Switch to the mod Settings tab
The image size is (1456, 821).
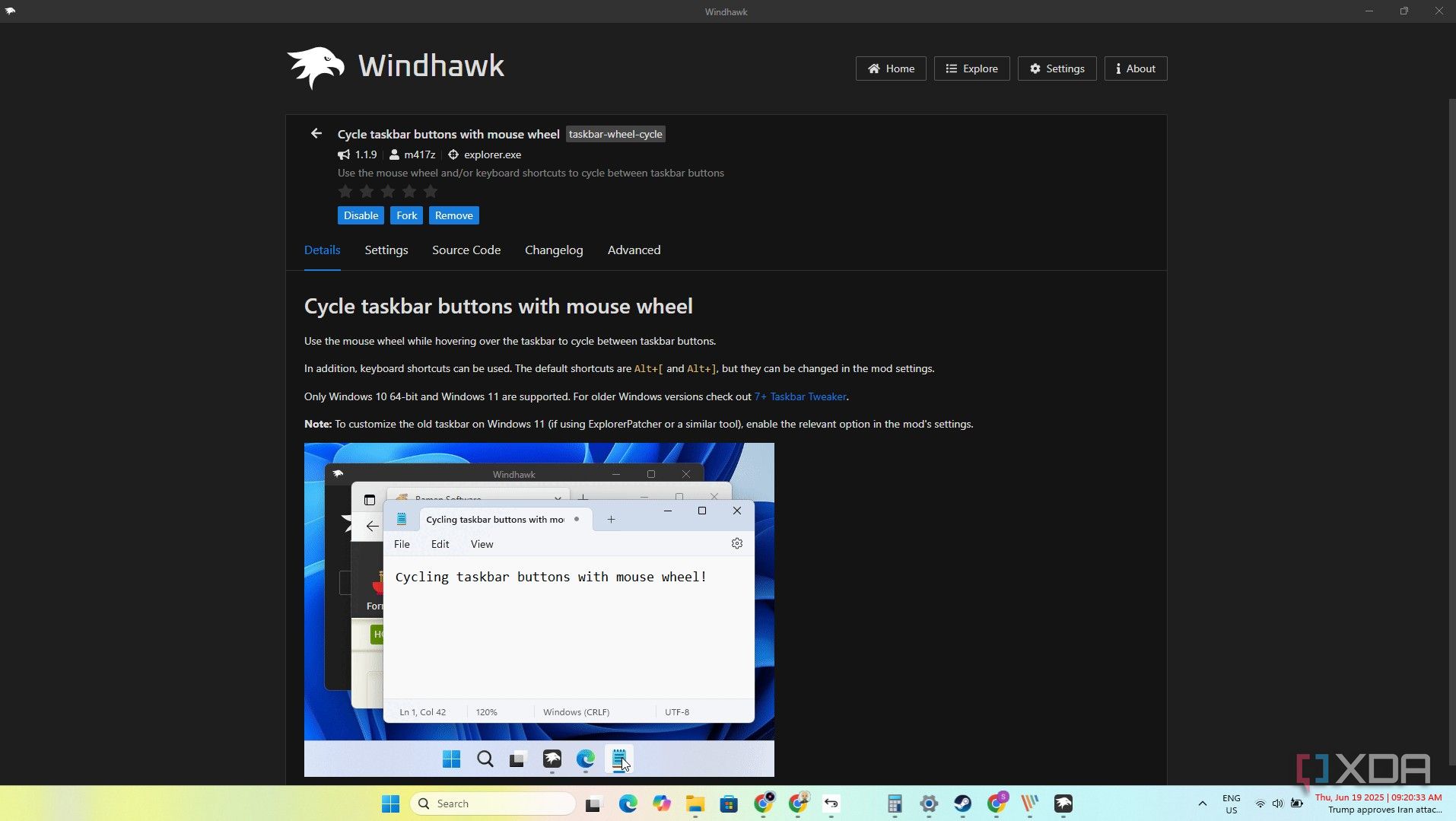point(386,250)
